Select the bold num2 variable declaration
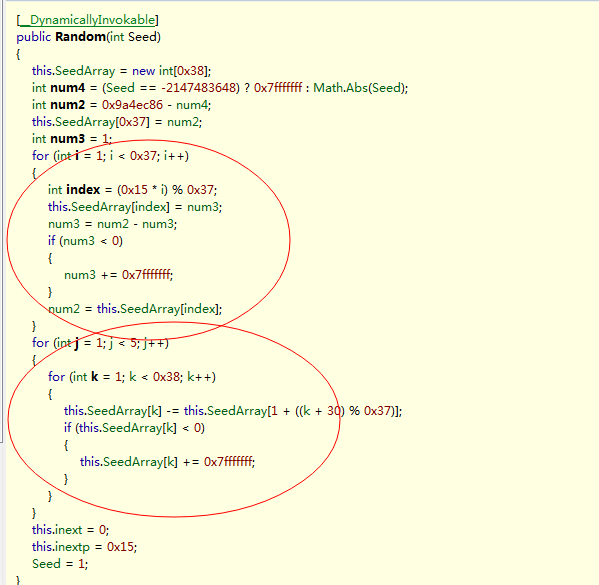Viewport: 599px width, 585px height. tap(68, 105)
